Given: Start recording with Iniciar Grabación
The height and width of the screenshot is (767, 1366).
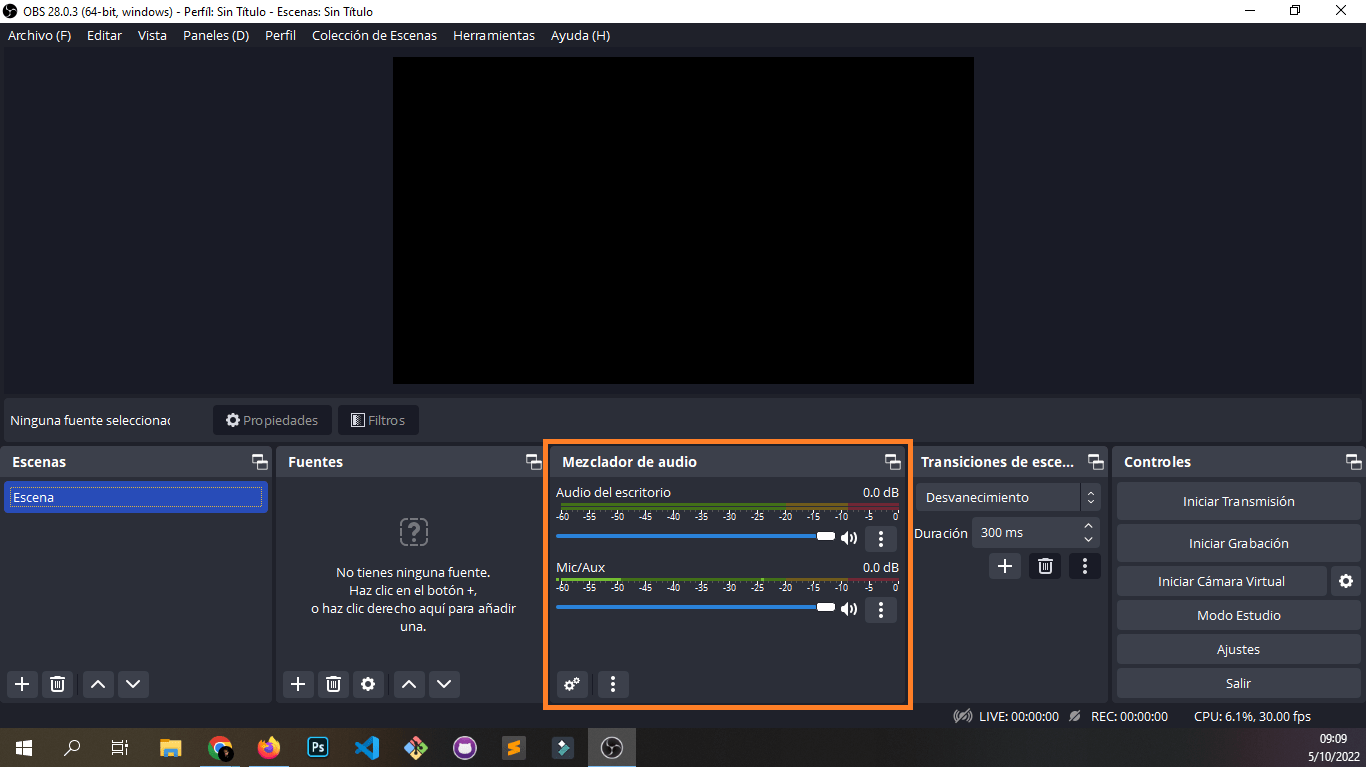Looking at the screenshot, I should (x=1238, y=543).
